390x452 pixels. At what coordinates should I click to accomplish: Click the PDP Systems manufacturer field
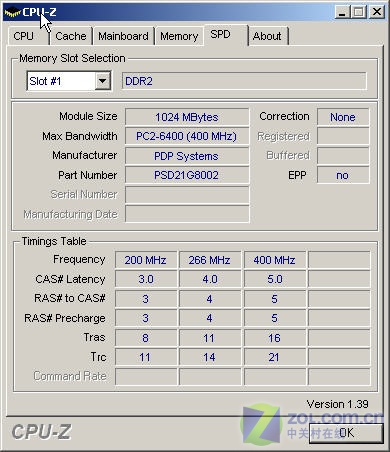click(187, 156)
